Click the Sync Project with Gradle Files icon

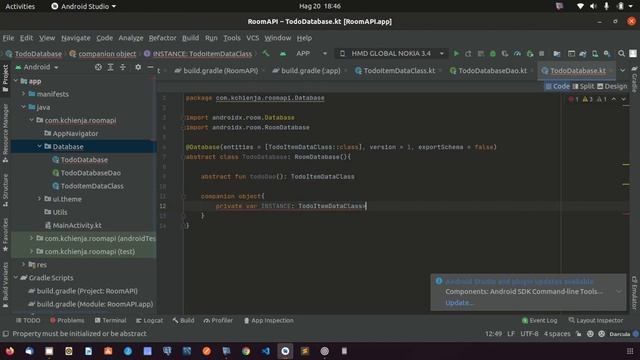tap(583, 53)
